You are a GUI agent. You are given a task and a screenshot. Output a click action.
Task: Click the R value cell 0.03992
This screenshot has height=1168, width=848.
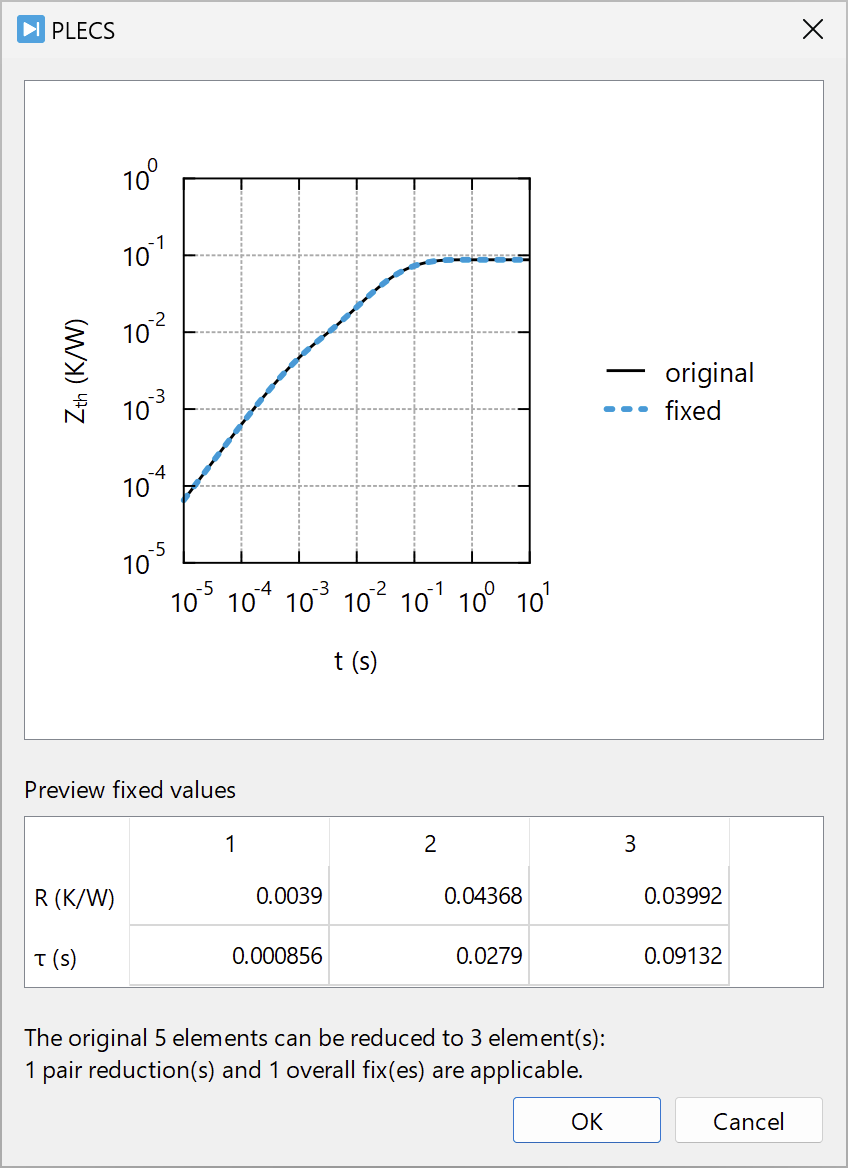click(x=630, y=896)
